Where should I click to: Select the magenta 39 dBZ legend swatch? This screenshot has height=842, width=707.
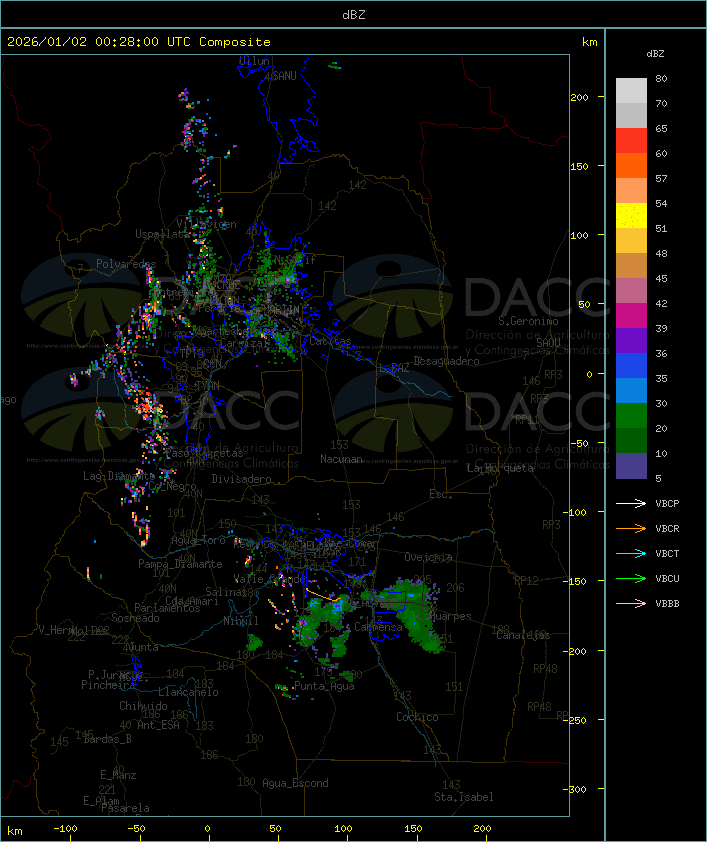[x=631, y=316]
